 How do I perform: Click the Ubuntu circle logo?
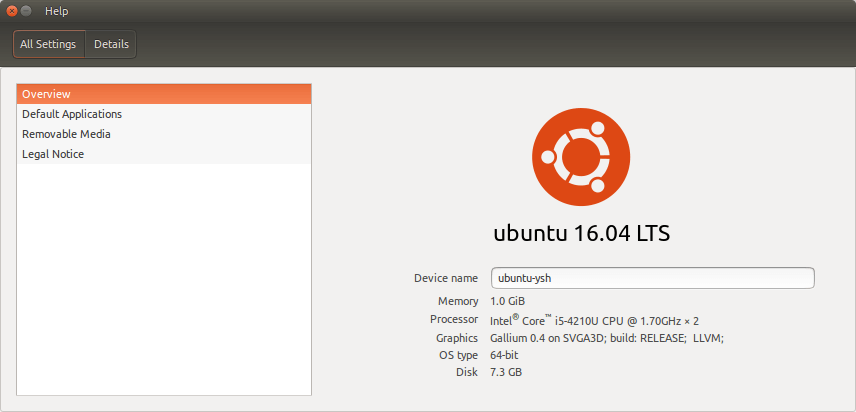581,157
